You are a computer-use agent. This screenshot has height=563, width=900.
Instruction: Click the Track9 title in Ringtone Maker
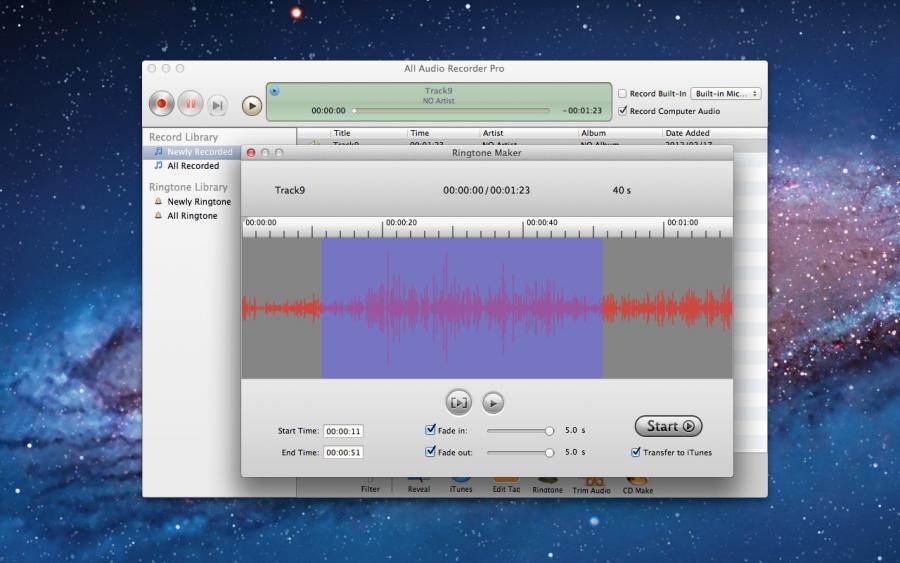point(290,190)
